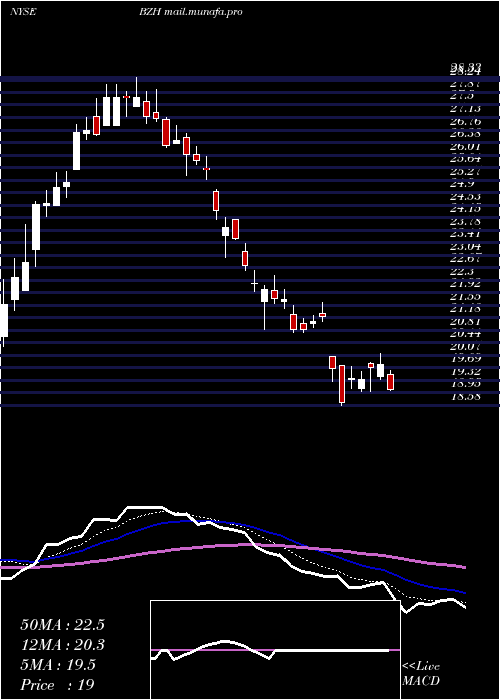Select the 21.55 price axis label
This screenshot has height=700, width=500.
coord(465,296)
